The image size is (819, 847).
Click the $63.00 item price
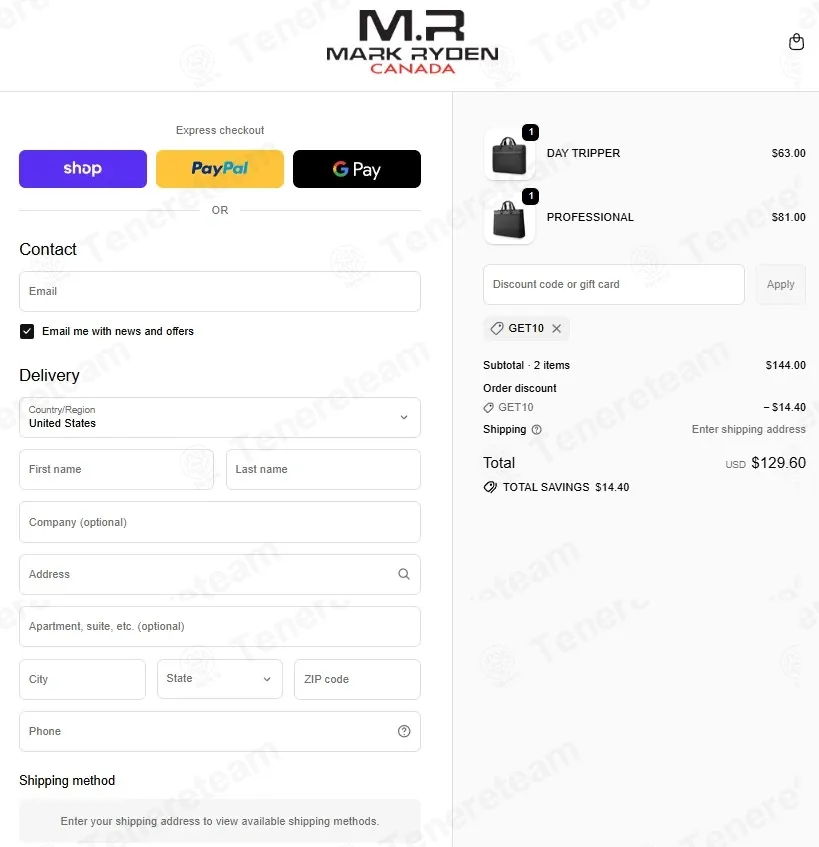(x=788, y=153)
